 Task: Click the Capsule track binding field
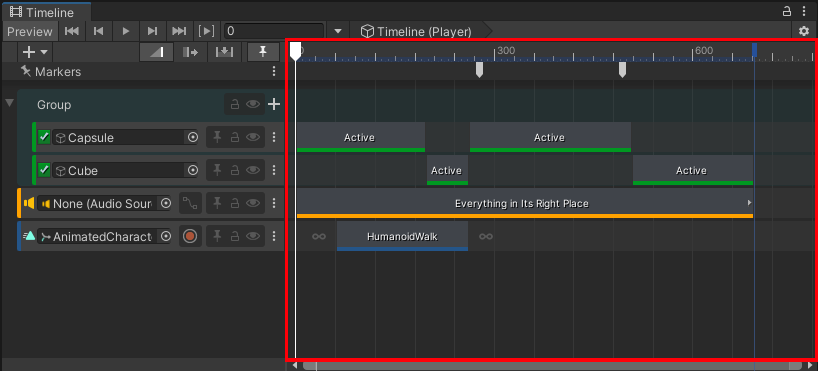125,138
